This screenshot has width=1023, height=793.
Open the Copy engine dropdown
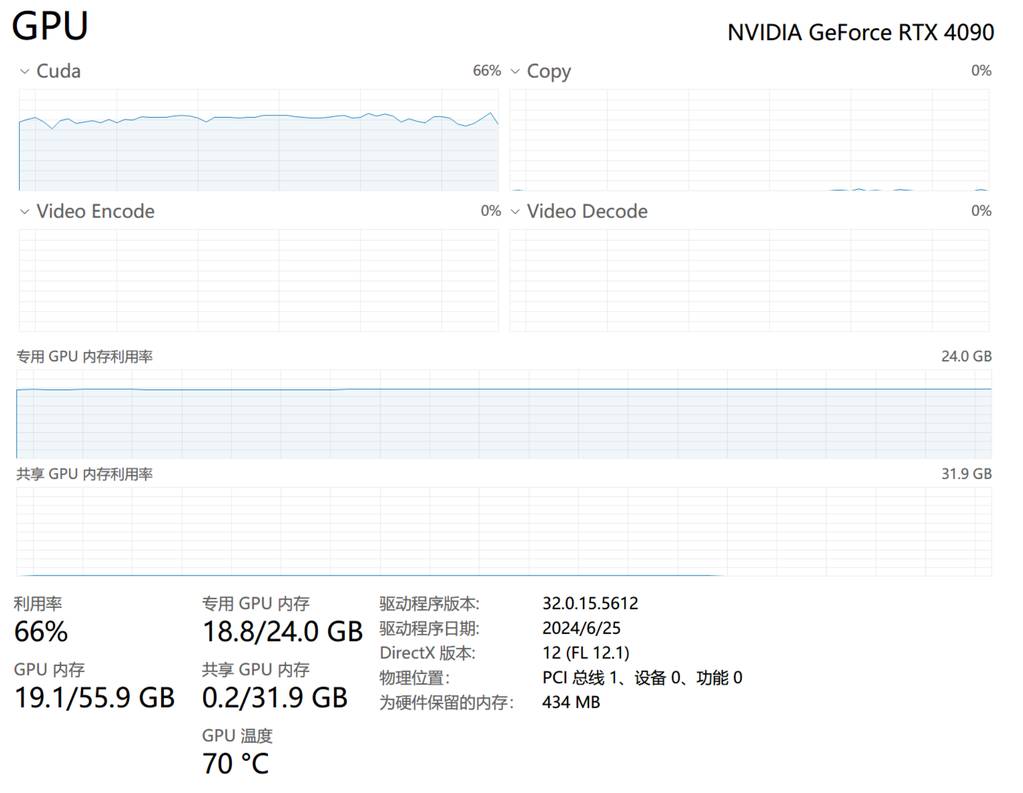(x=516, y=72)
